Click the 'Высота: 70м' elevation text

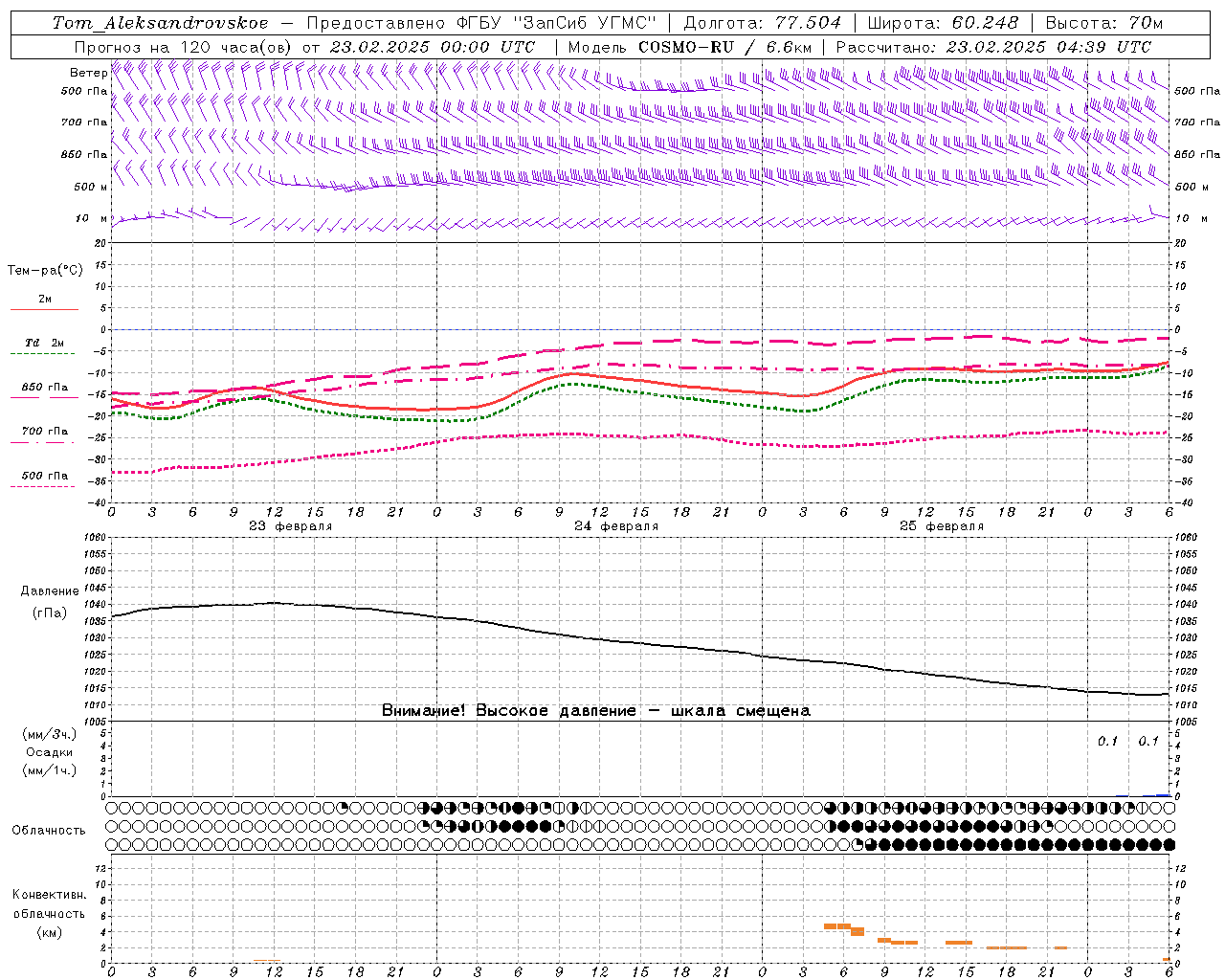coord(1104,23)
